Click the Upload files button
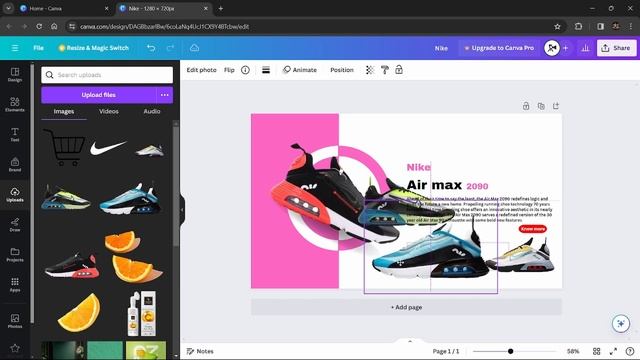 [98, 95]
